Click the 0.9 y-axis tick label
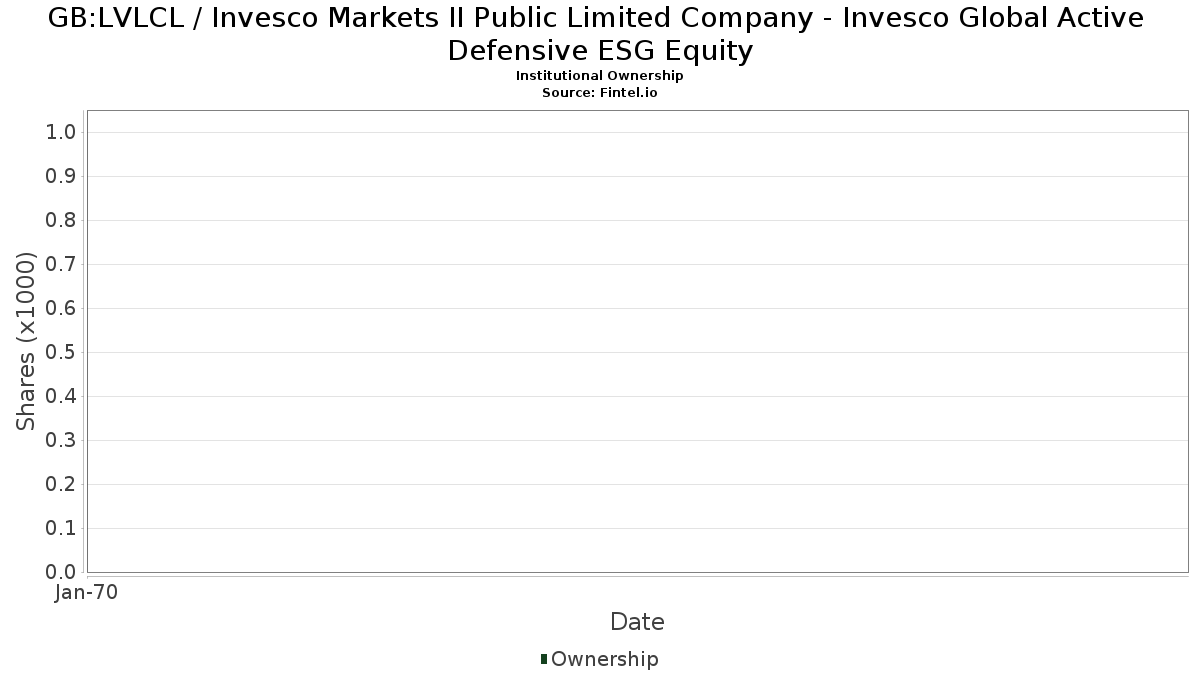The image size is (1200, 675). tap(61, 177)
